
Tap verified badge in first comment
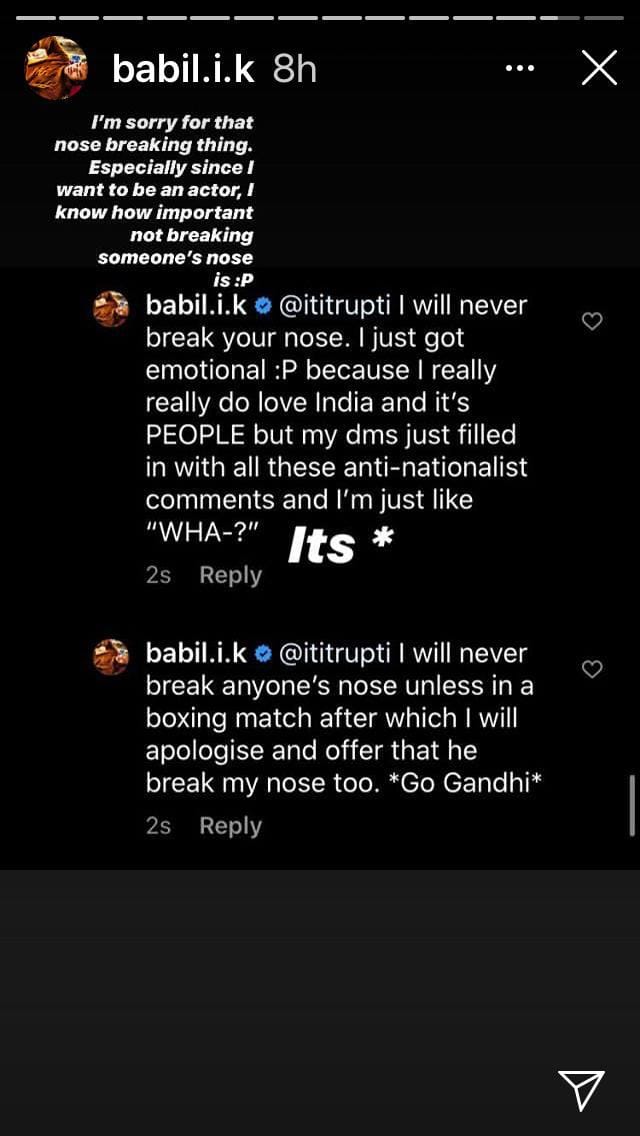click(x=263, y=305)
